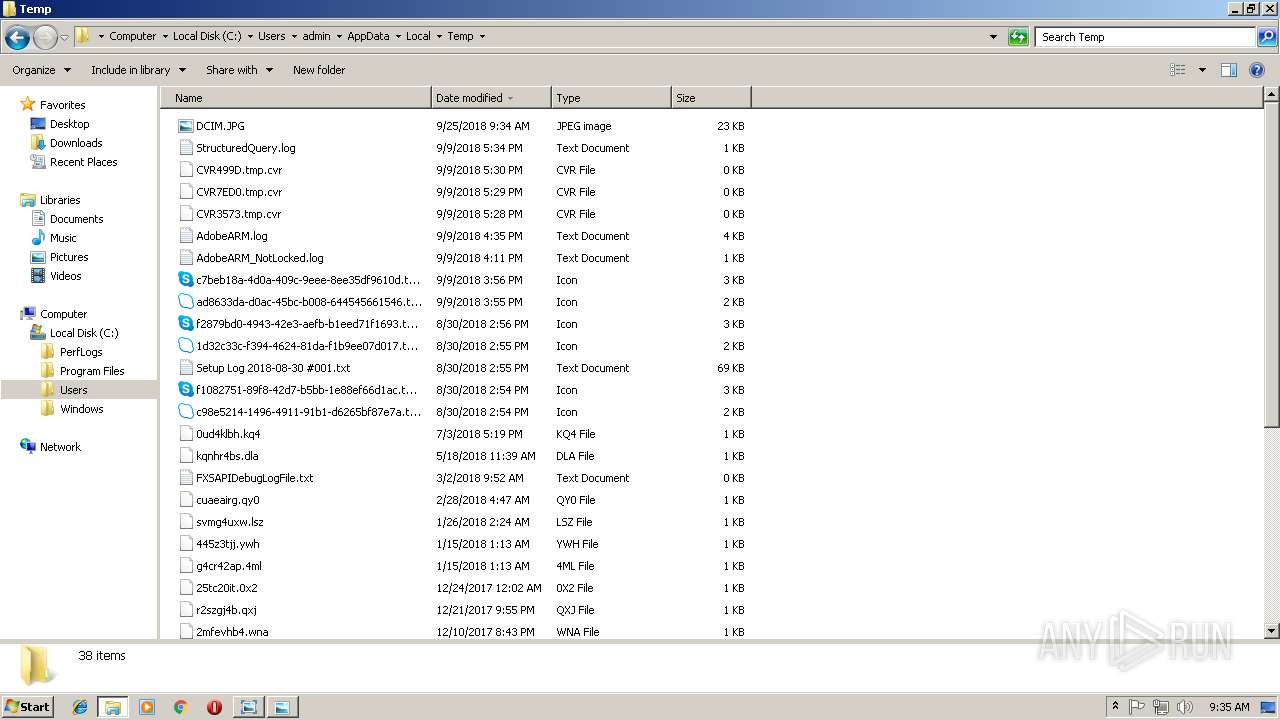1280x720 pixels.
Task: Click the green refresh address button
Action: 1018,37
